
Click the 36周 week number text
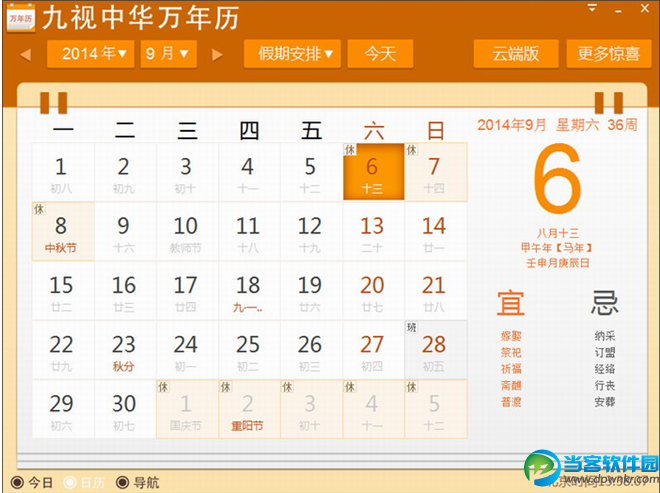tap(622, 125)
